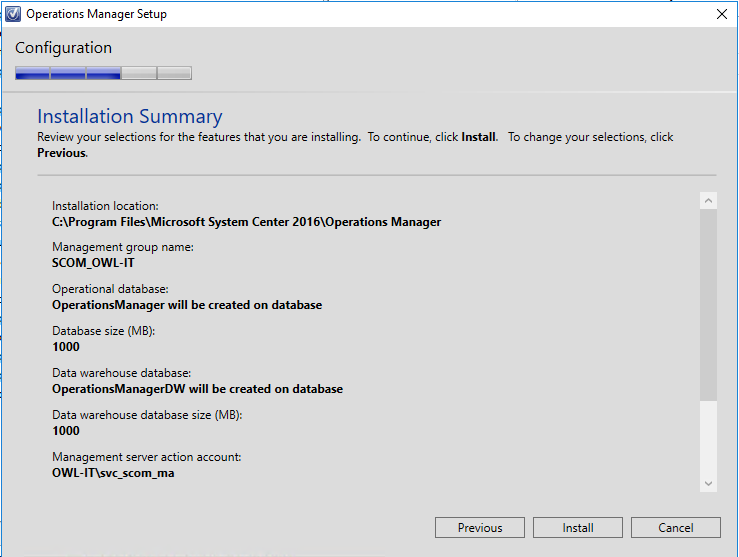739x557 pixels.
Task: Click the 'Data warehouse database:' label
Action: click(122, 373)
